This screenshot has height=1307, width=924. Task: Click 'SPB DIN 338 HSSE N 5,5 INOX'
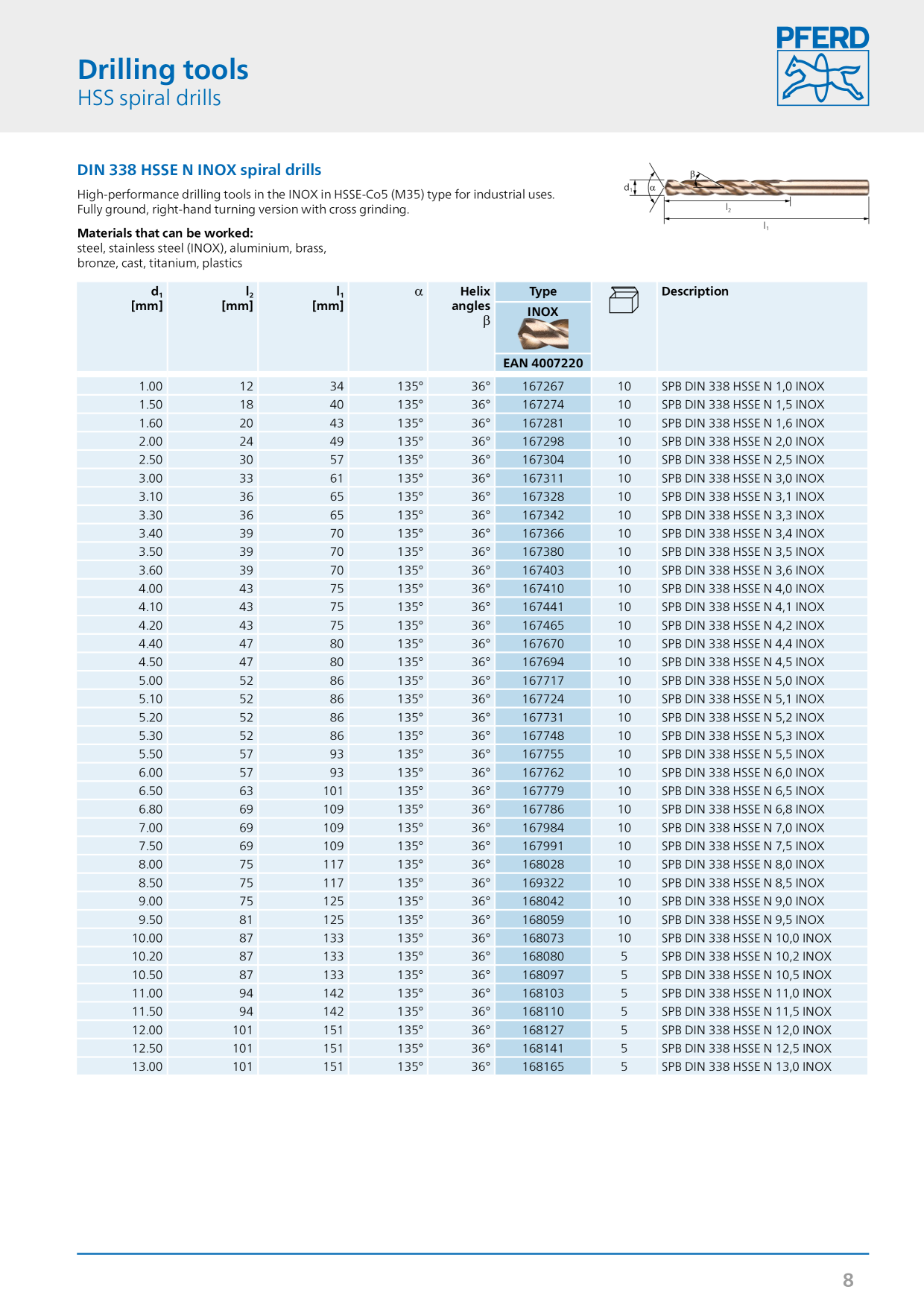[743, 754]
